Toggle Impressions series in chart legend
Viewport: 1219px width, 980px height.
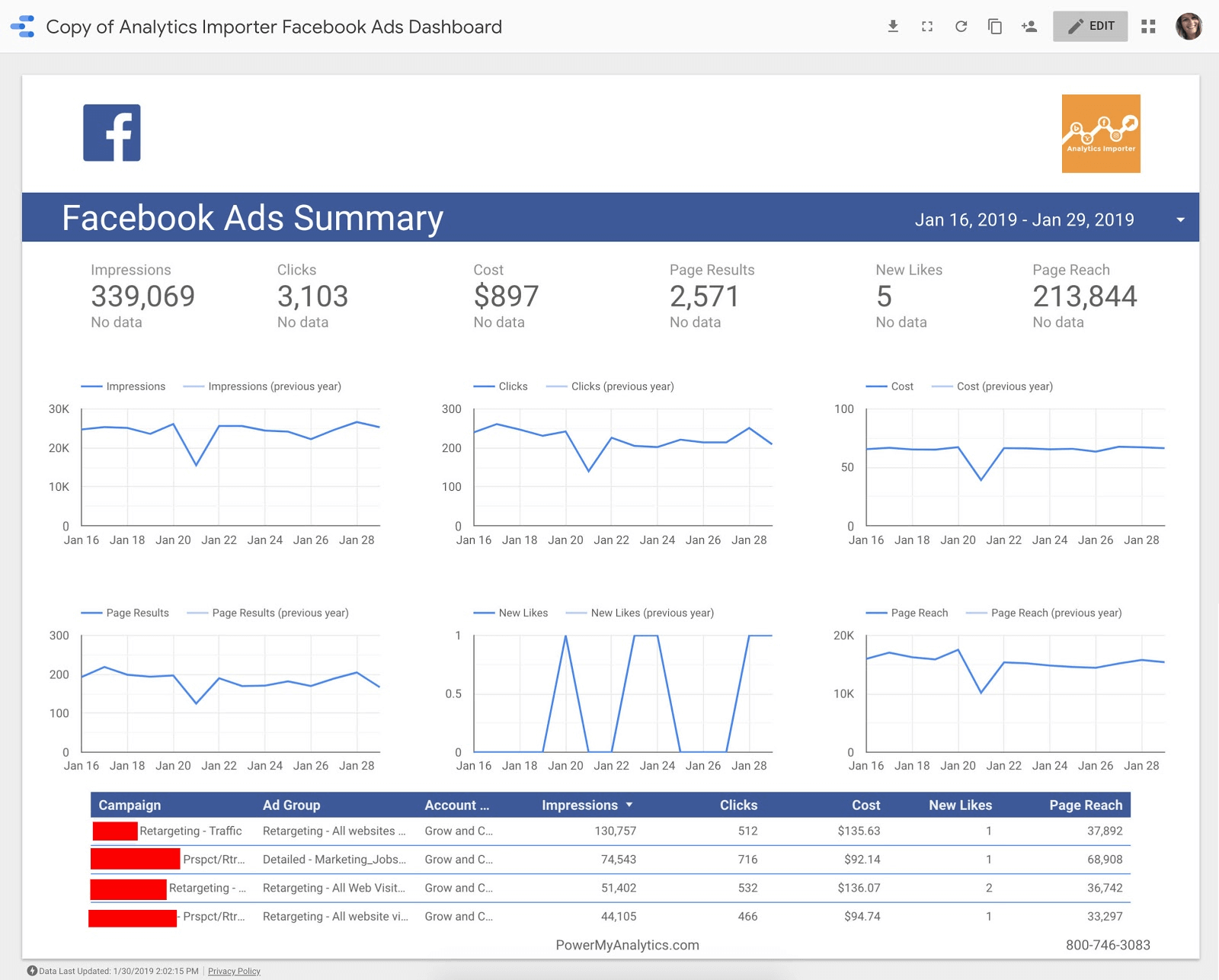123,386
